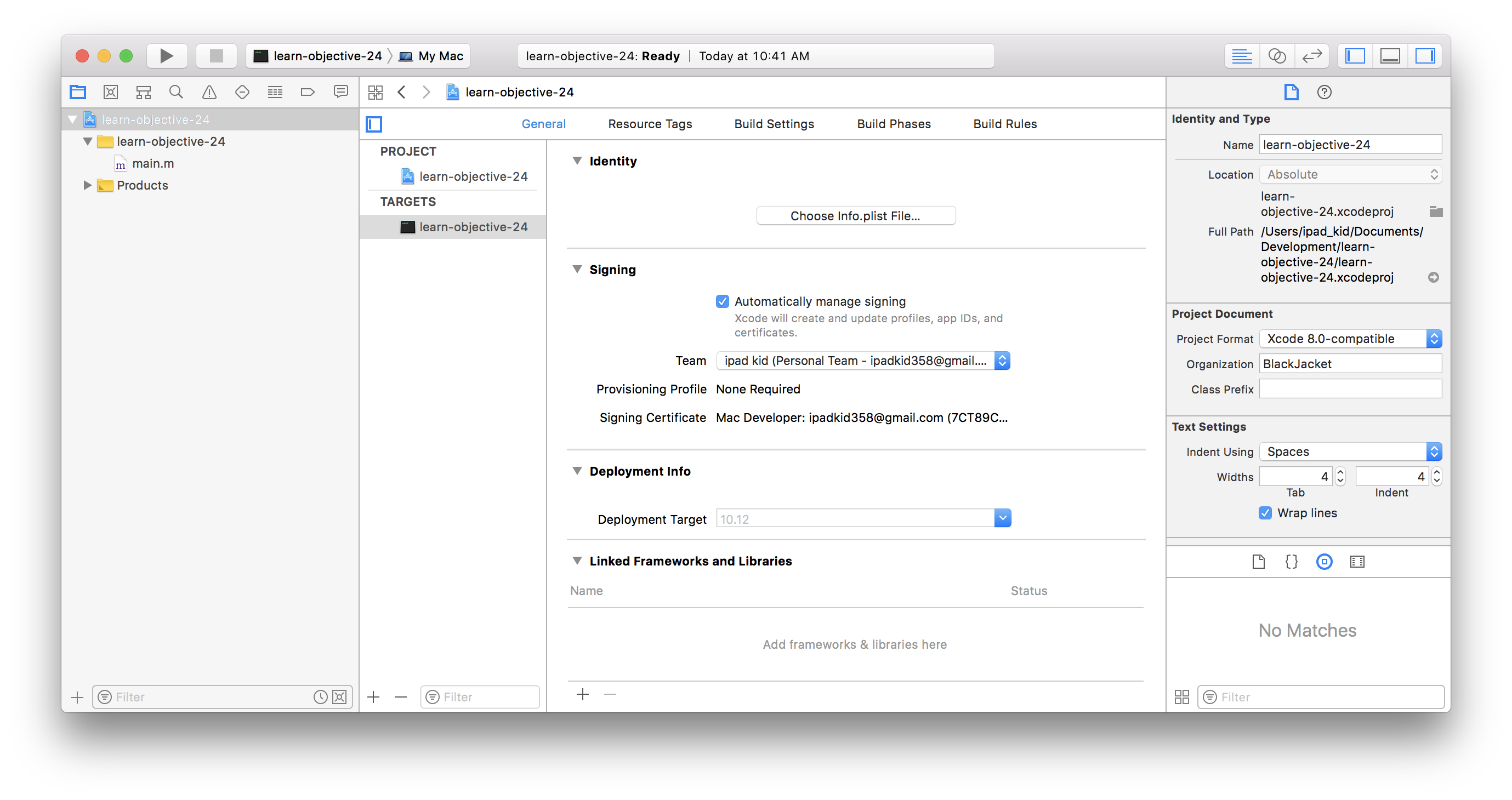Image resolution: width=1512 pixels, height=800 pixels.
Task: Click the Organization name input field
Action: 1350,363
